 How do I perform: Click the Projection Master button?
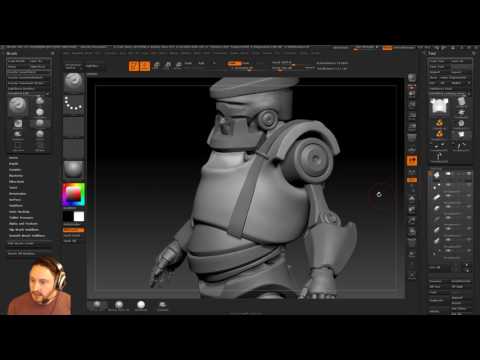pos(73,66)
